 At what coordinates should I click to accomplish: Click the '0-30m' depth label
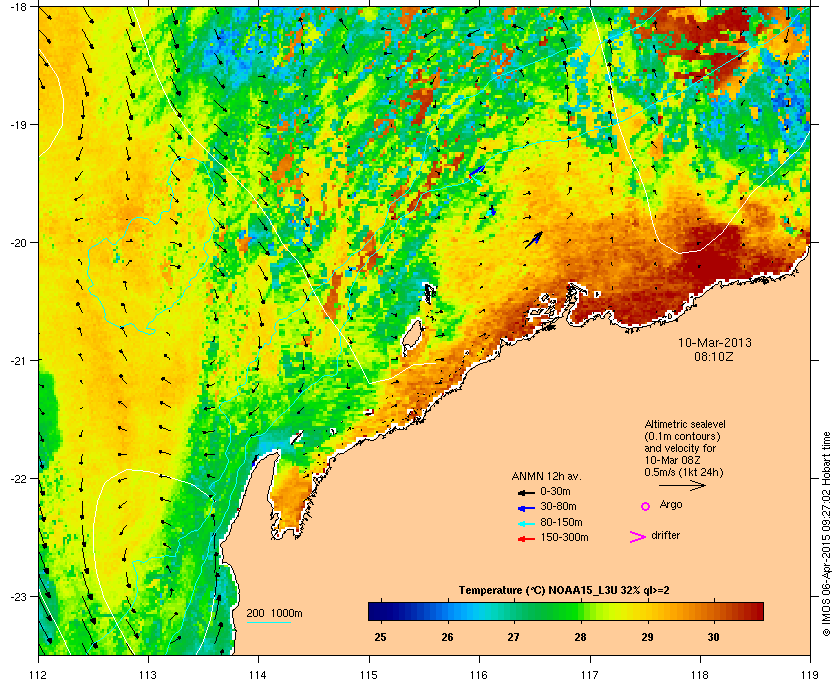(555, 491)
